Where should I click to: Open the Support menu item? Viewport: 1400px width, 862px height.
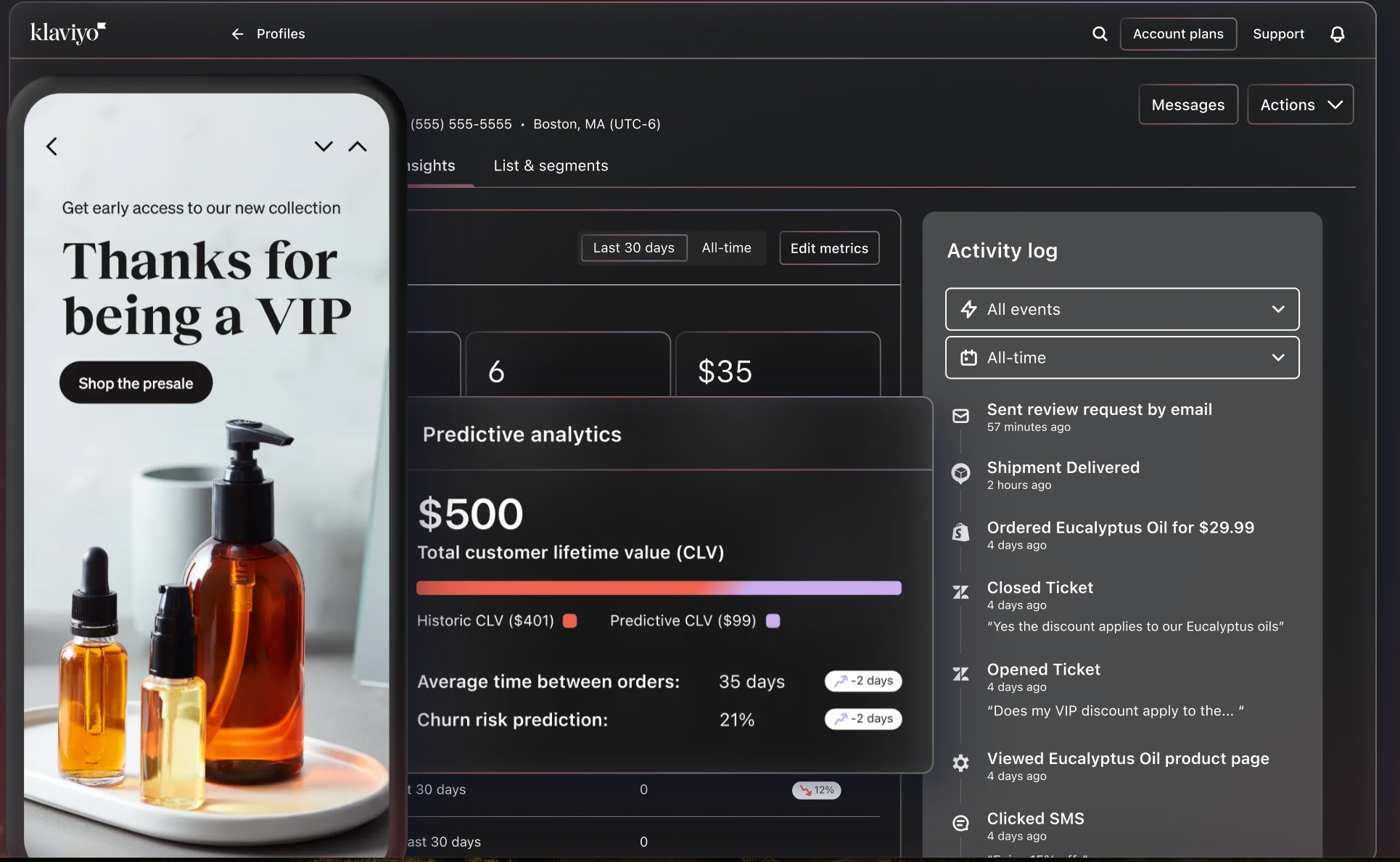[x=1278, y=34]
